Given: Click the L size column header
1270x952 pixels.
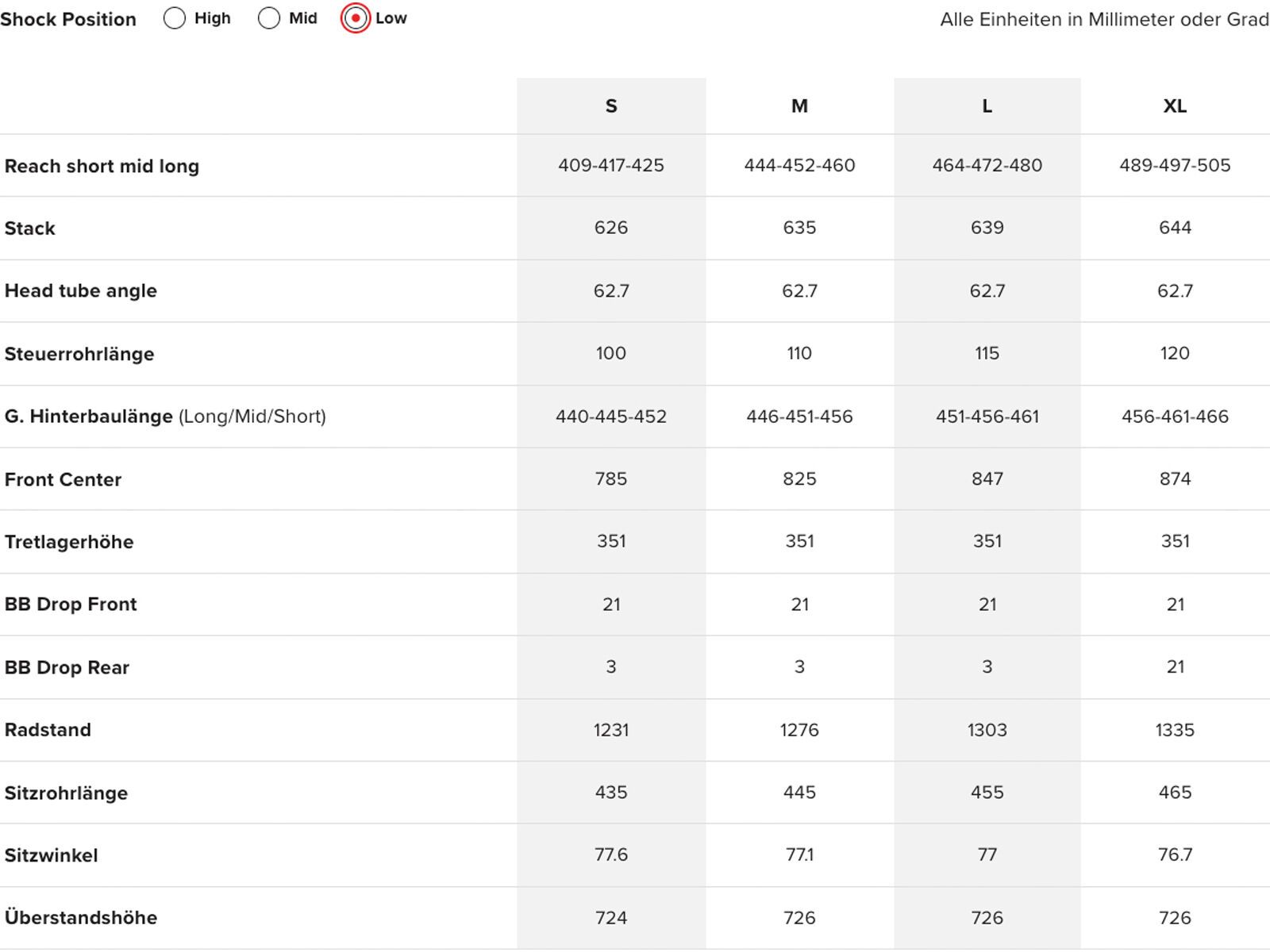Looking at the screenshot, I should (987, 106).
